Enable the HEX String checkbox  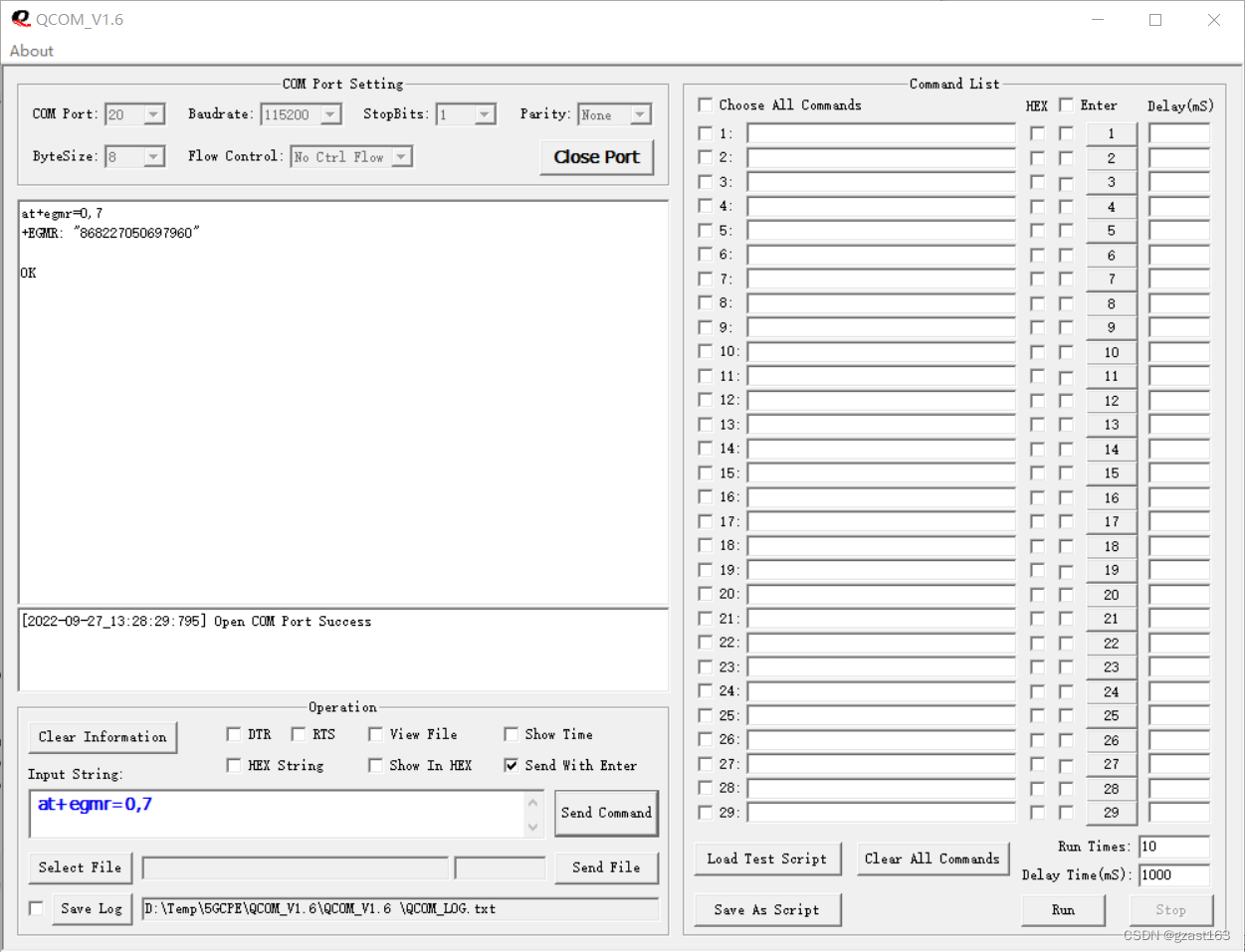[234, 765]
